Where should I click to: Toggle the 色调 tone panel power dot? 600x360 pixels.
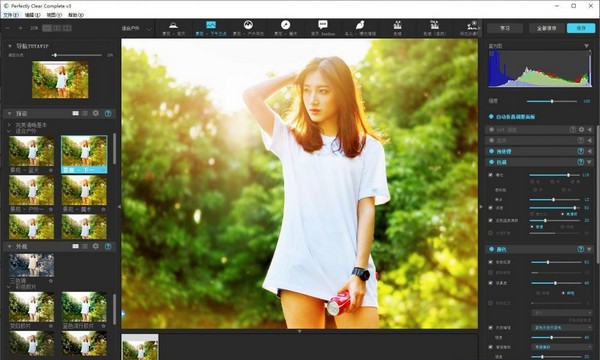492,162
